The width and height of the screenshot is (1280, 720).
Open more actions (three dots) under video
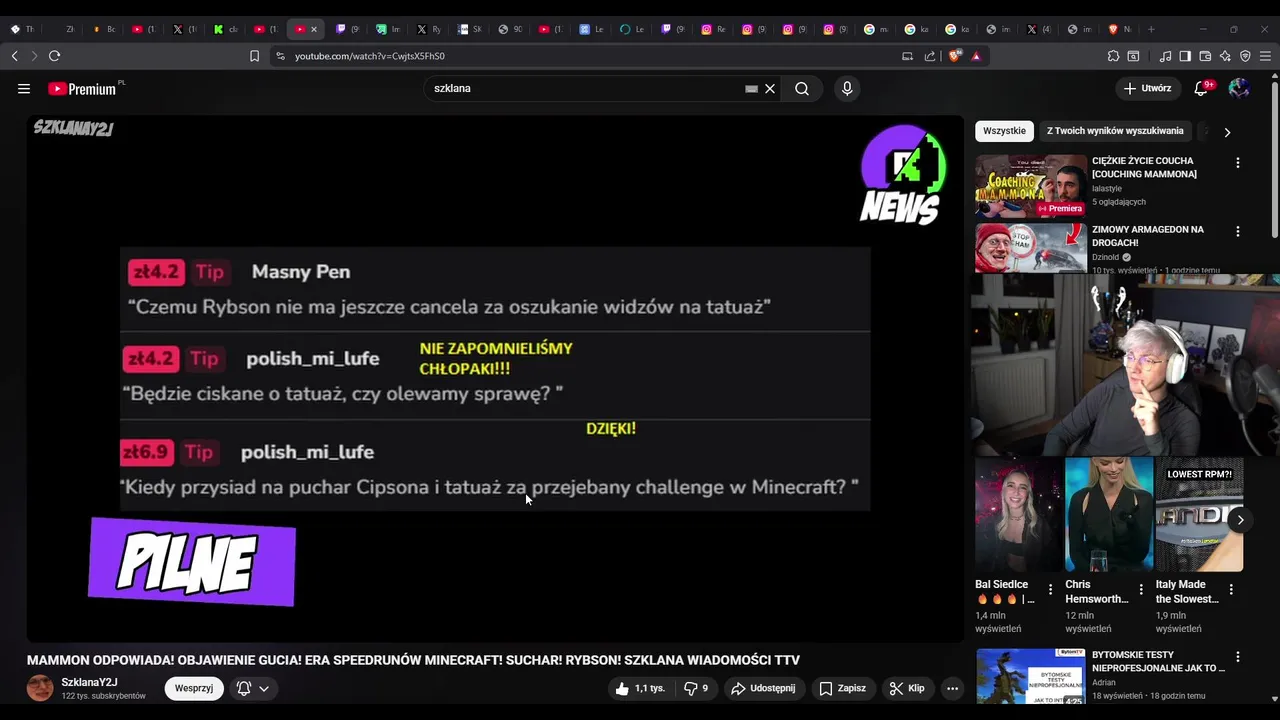953,688
